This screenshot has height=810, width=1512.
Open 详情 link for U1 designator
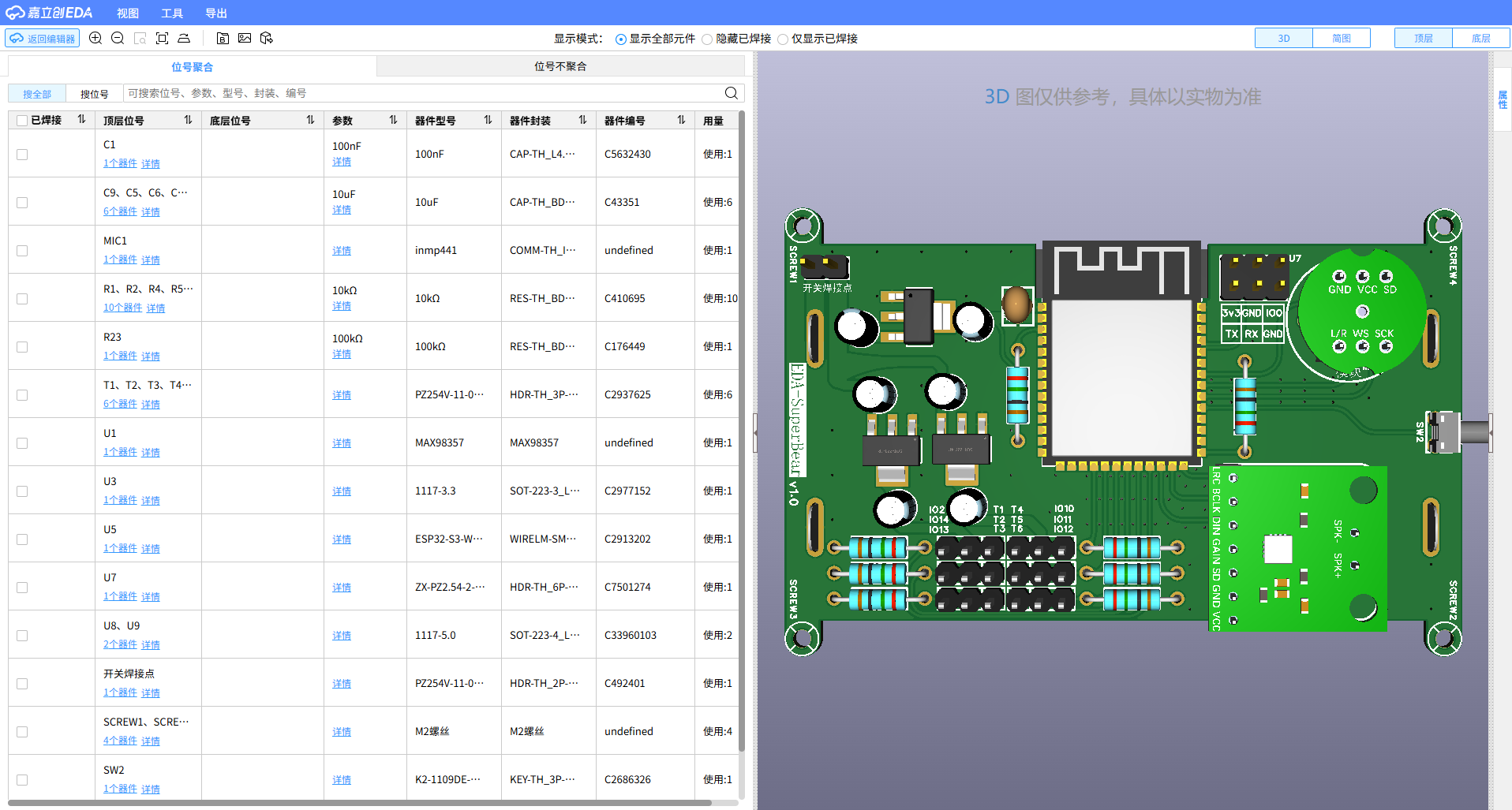151,452
